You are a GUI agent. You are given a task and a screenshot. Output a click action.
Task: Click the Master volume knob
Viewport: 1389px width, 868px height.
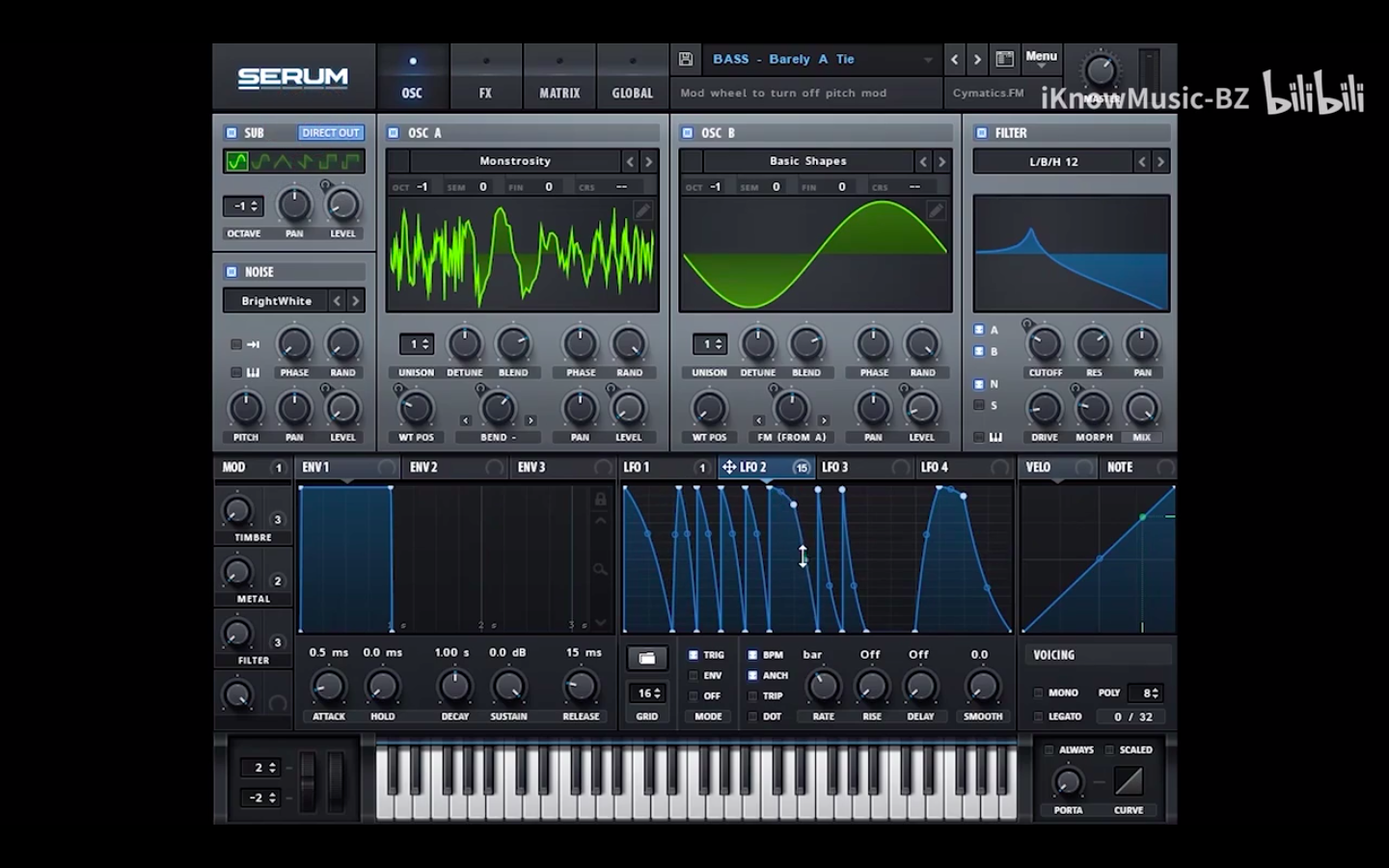1100,71
